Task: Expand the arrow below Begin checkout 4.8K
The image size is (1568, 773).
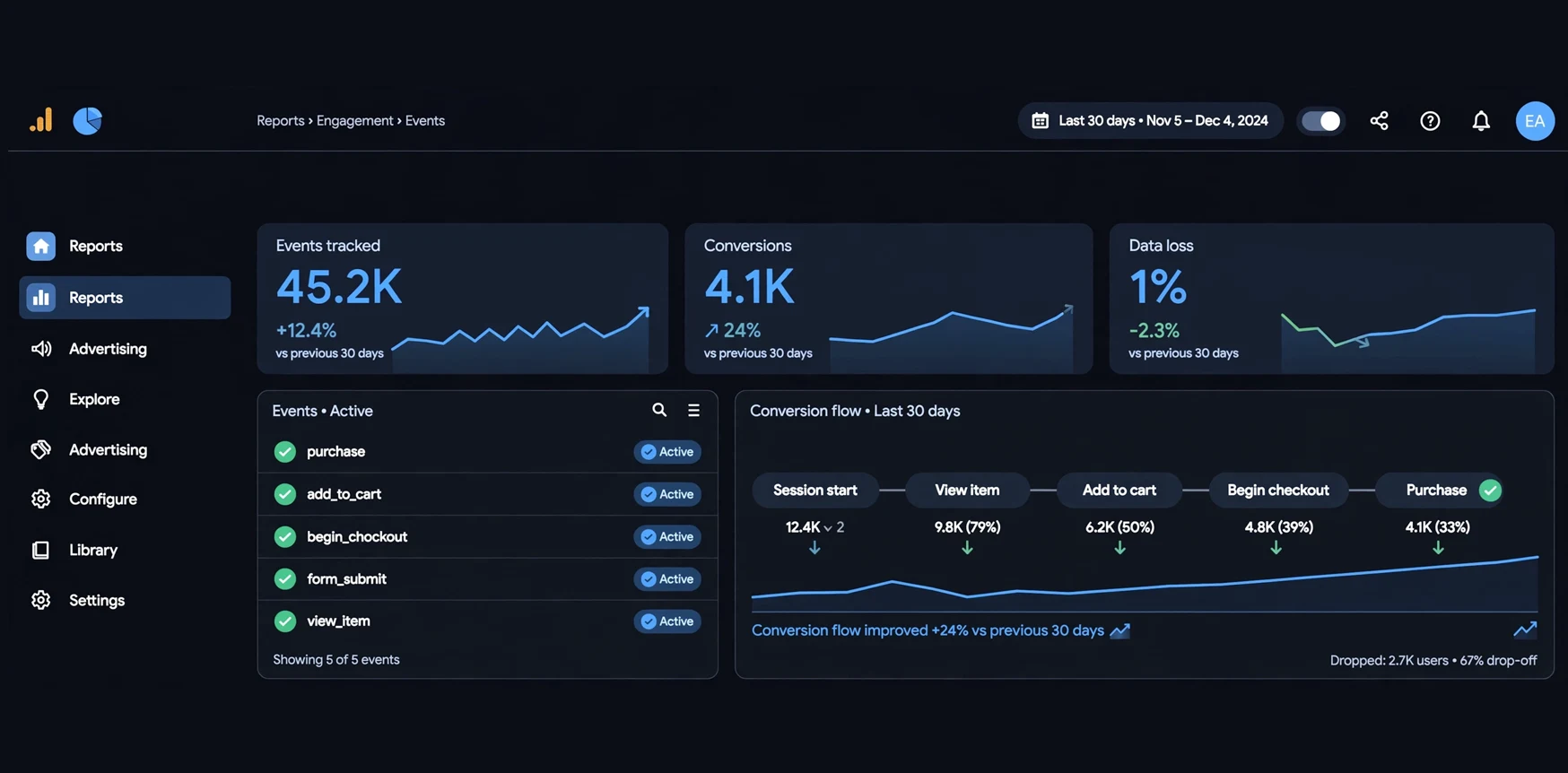Action: click(1276, 548)
